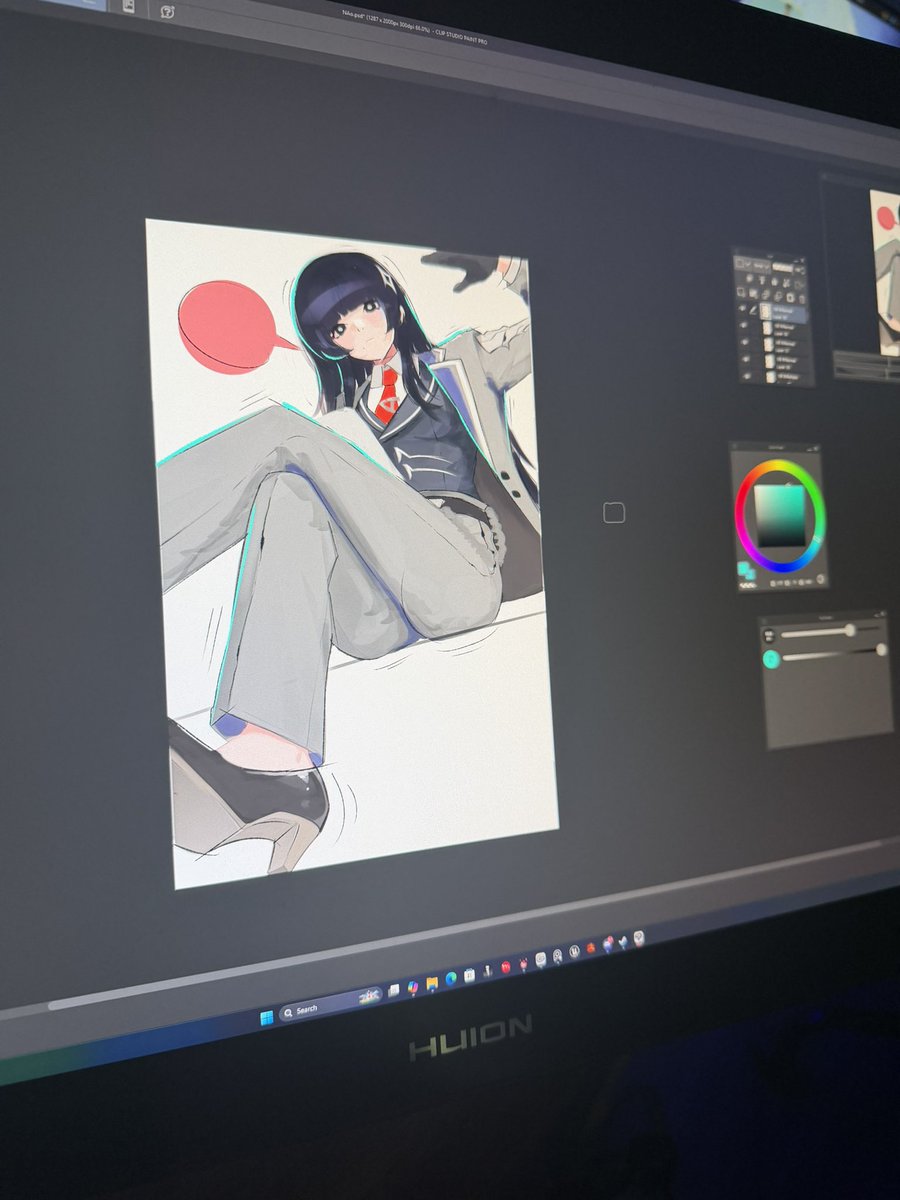Image resolution: width=900 pixels, height=1200 pixels.
Task: Click the teal circle icon beside the lower slider
Action: coord(771,659)
